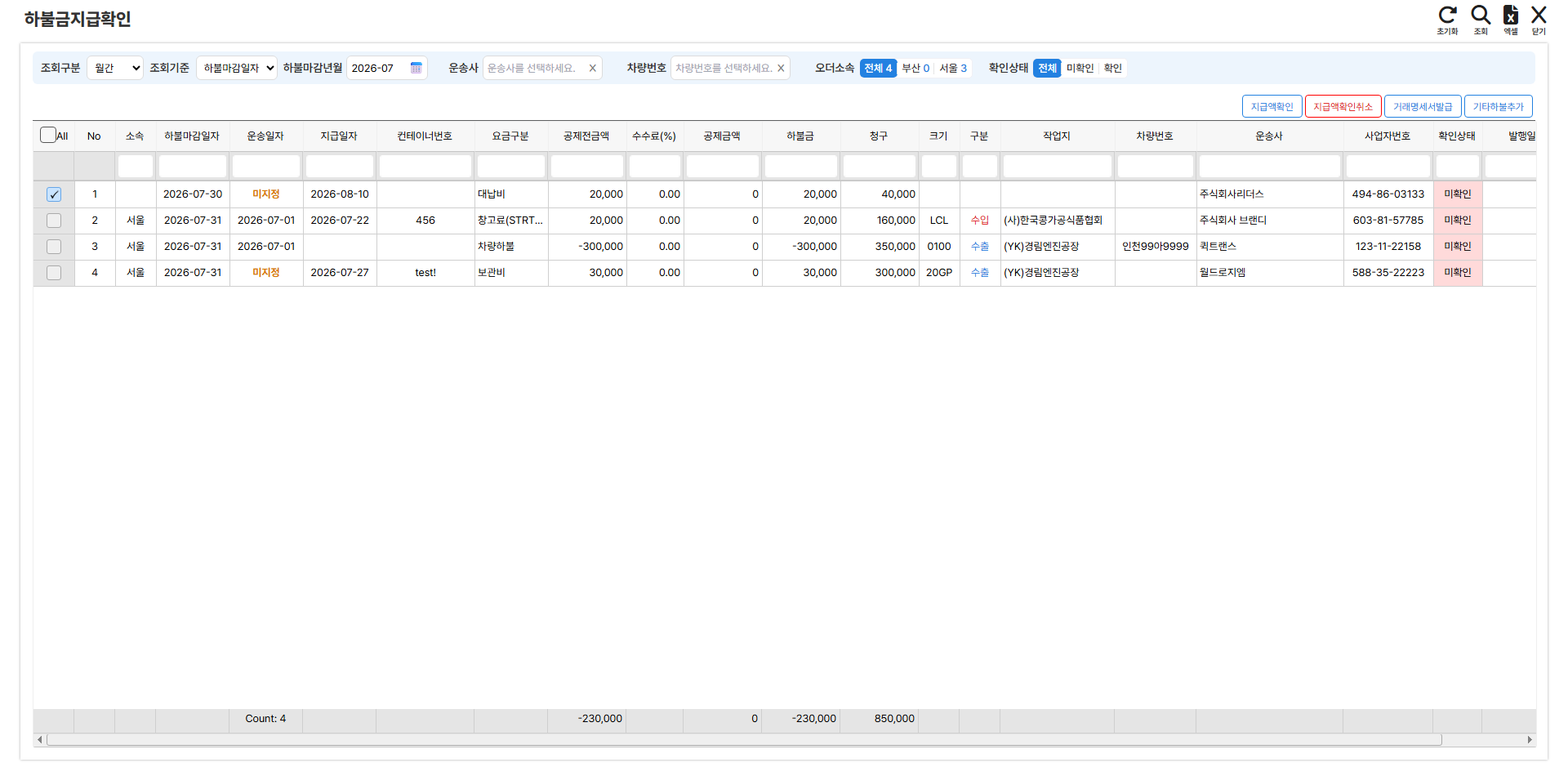Click the filter box under 작업지 column

tap(1058, 167)
